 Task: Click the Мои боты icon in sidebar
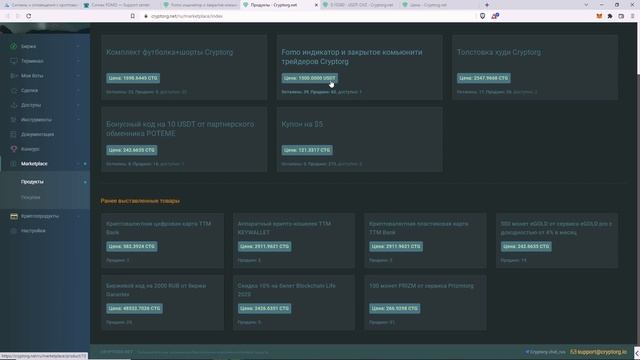(x=13, y=76)
